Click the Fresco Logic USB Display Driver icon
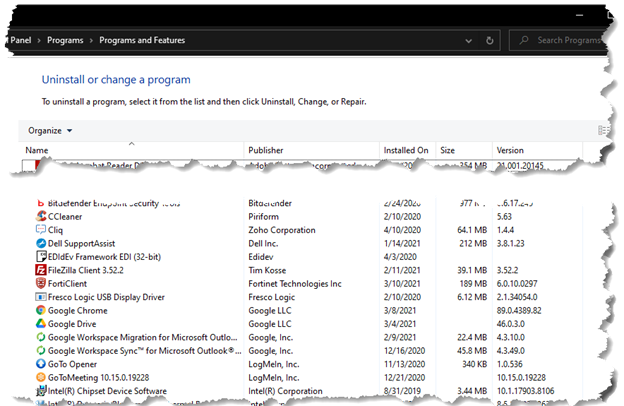 pos(41,297)
